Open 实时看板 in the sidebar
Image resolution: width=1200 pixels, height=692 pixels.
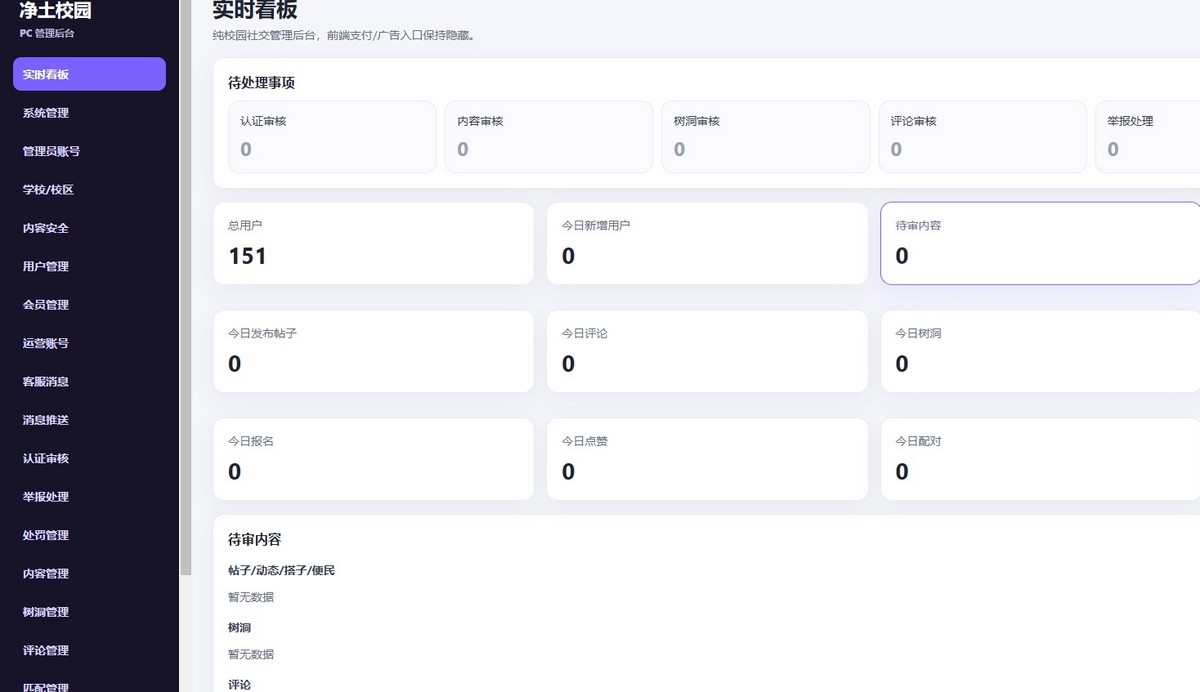pos(89,74)
